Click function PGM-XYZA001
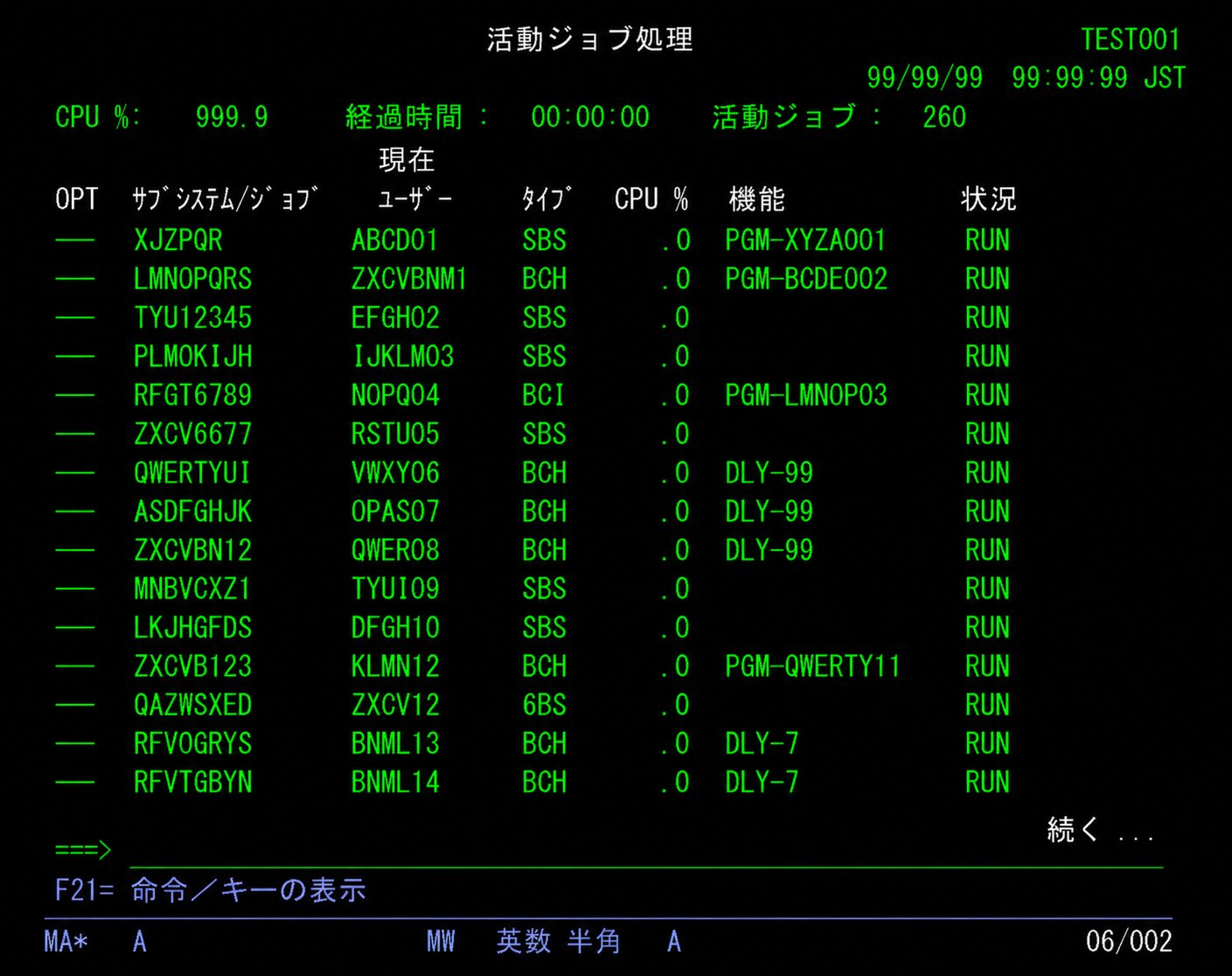The height and width of the screenshot is (976, 1232). pos(805,241)
